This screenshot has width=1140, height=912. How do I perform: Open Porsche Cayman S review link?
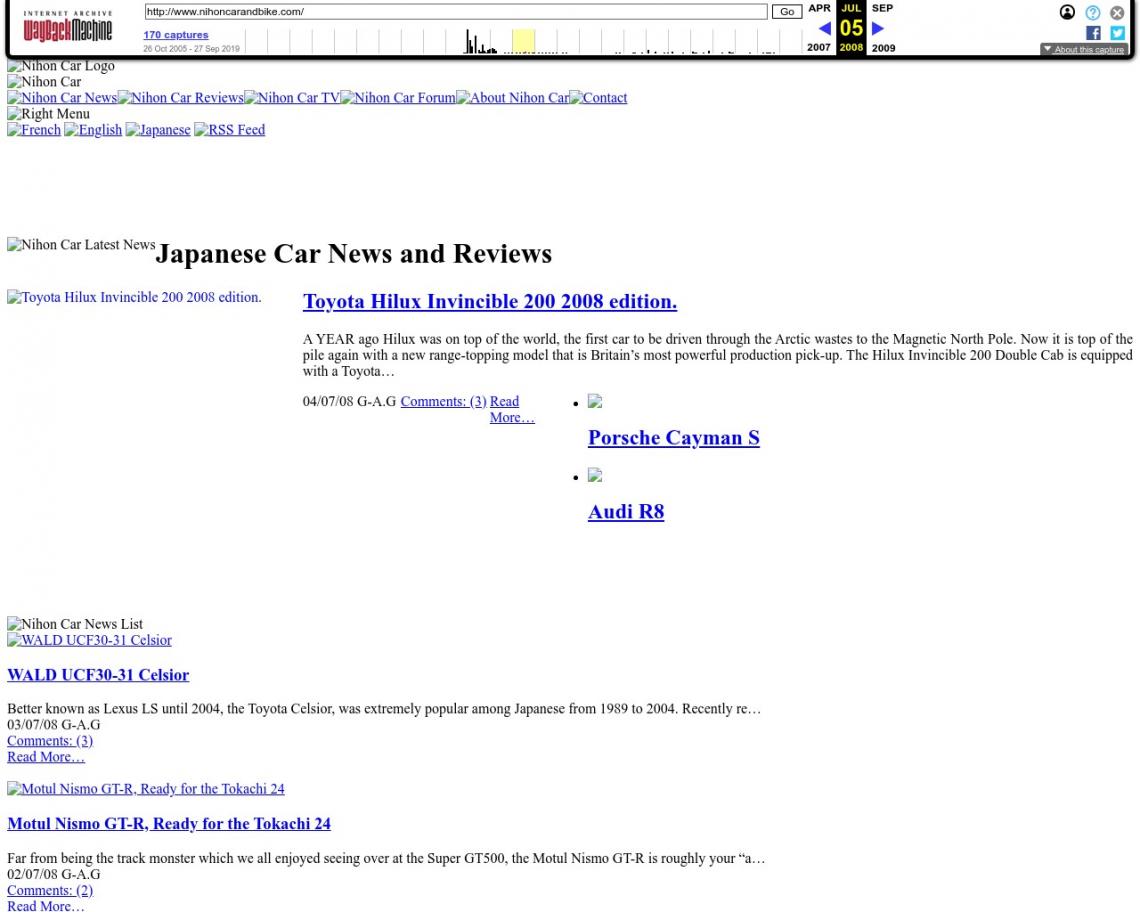[674, 438]
